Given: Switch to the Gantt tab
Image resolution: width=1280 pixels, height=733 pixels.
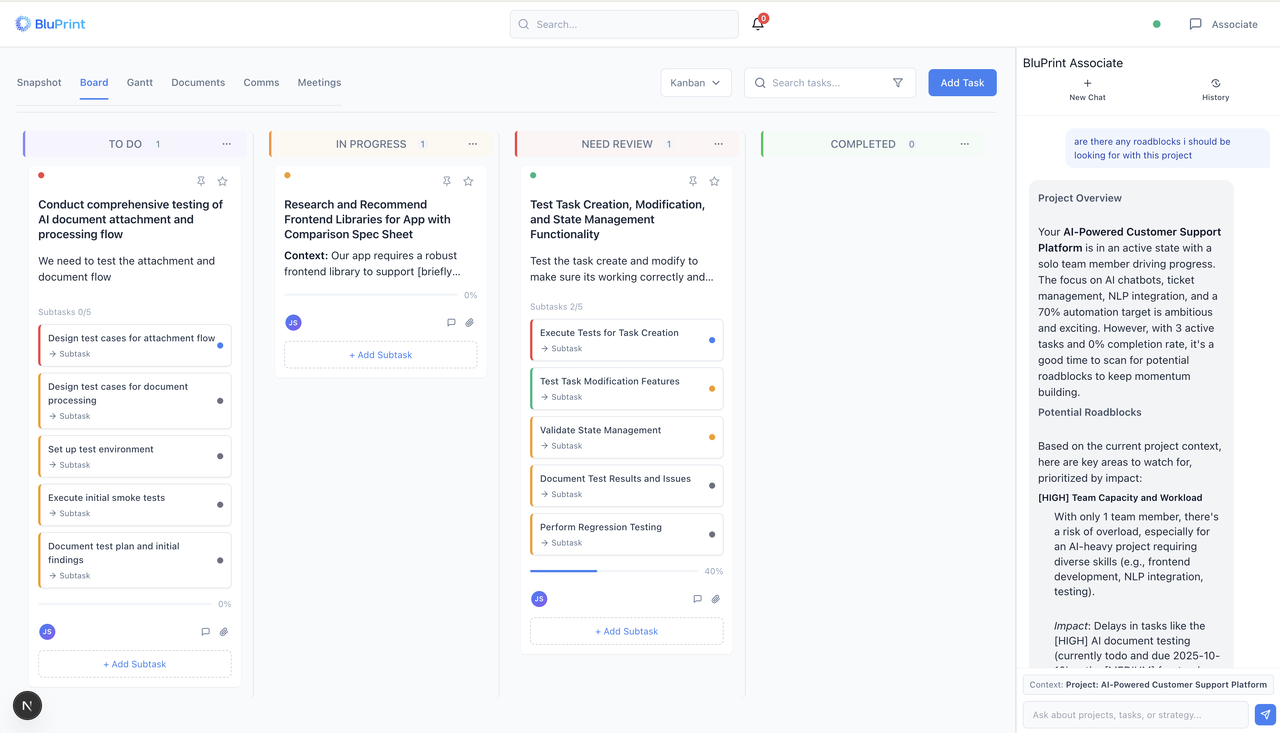Looking at the screenshot, I should tap(139, 82).
